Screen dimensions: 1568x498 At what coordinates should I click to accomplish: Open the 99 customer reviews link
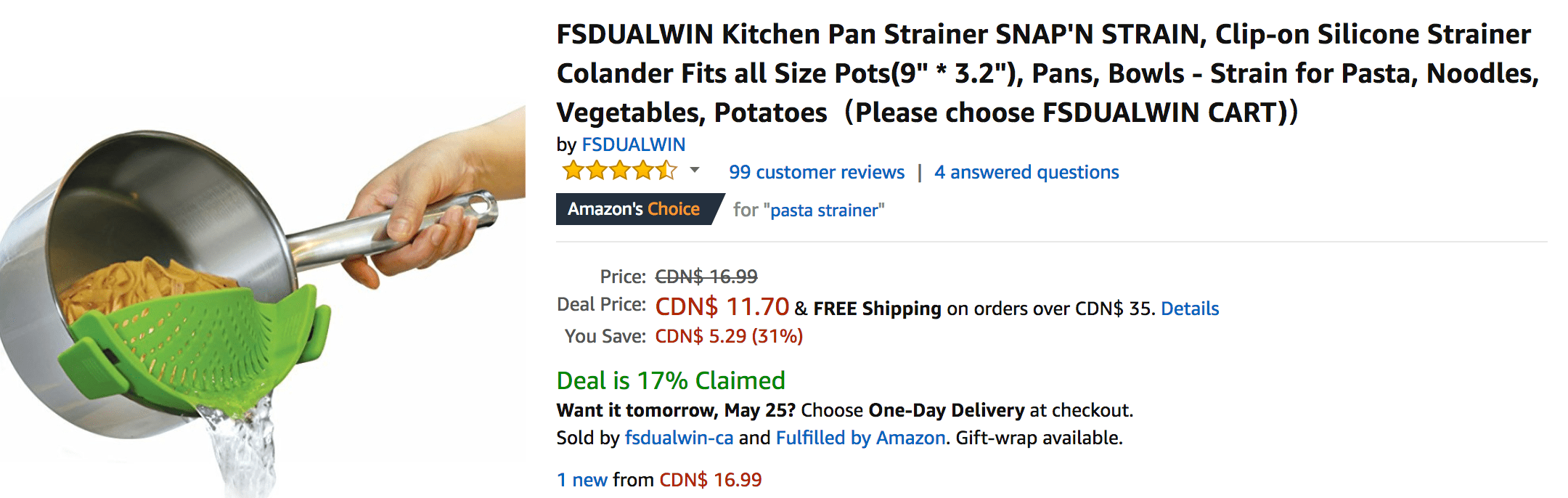(817, 172)
